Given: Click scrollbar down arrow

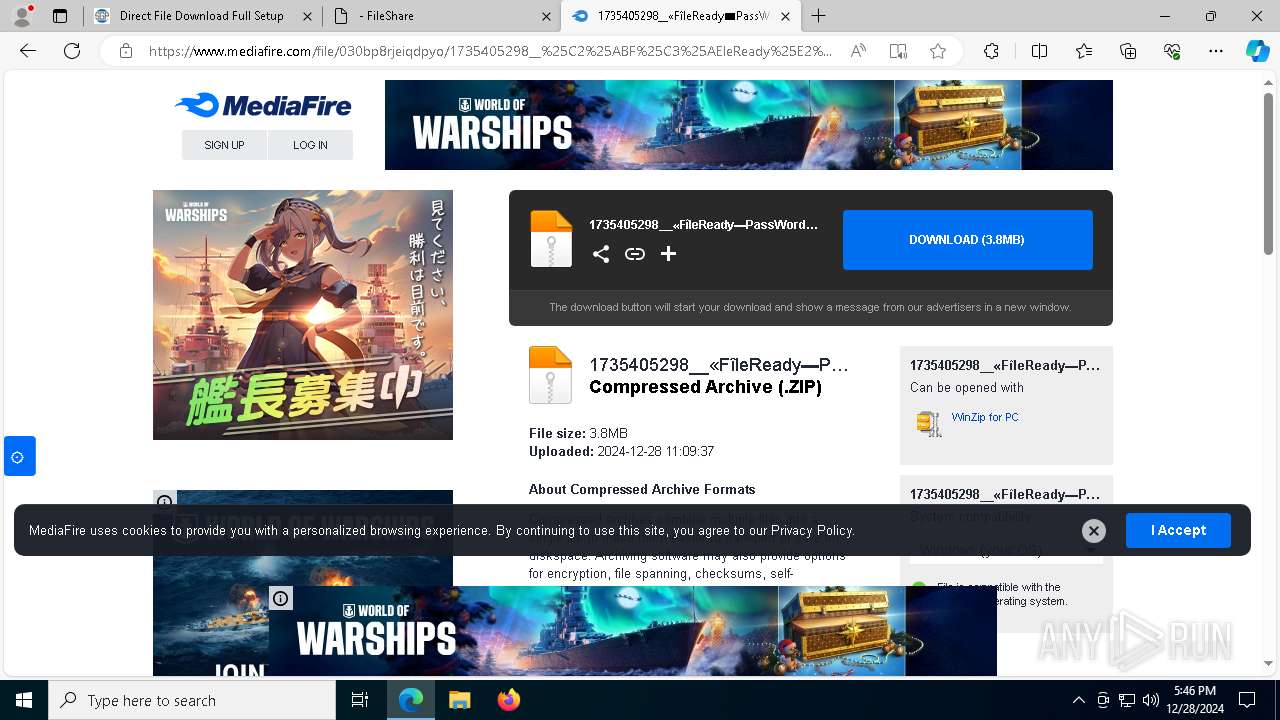Looking at the screenshot, I should (1269, 663).
